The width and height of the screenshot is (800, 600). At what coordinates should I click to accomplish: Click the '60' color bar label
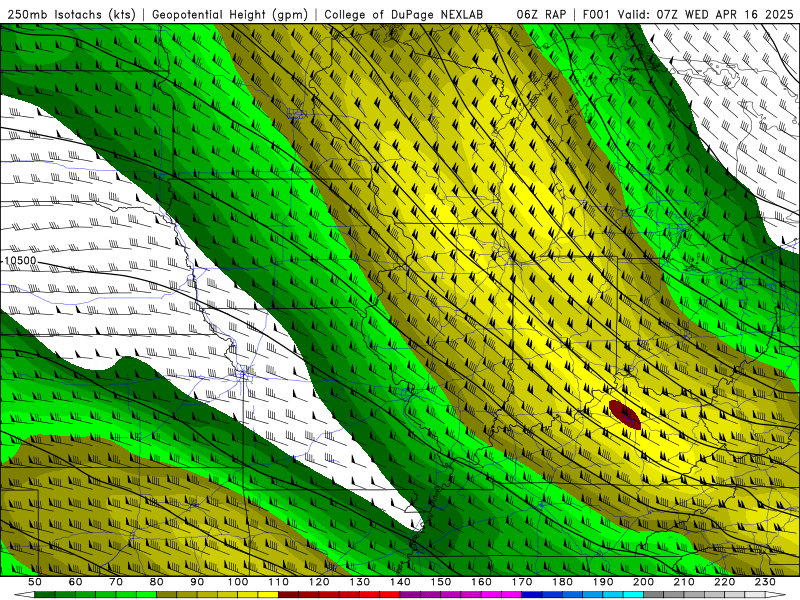75,582
